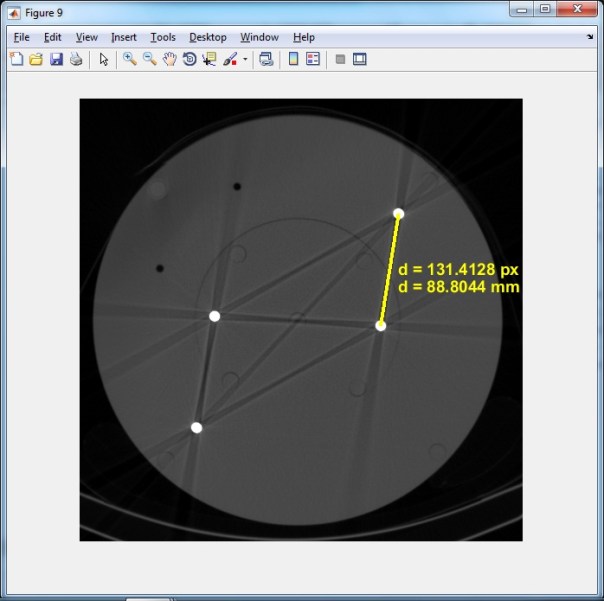Select the Zoom In magnifier tool
The width and height of the screenshot is (604, 601).
129,59
